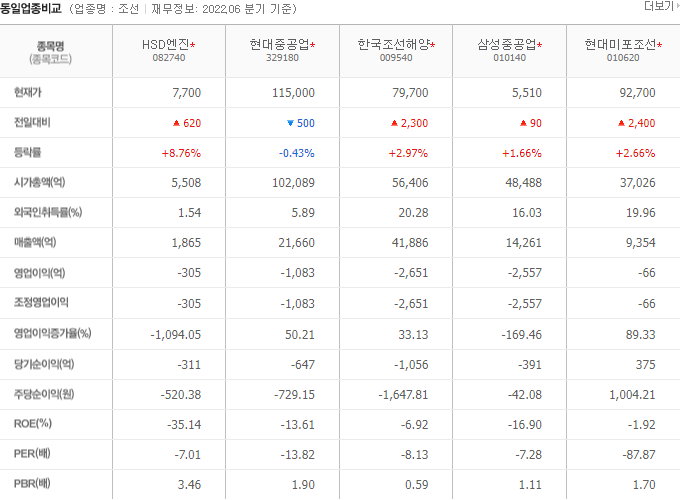Select PBR value 1.70

pos(644,485)
